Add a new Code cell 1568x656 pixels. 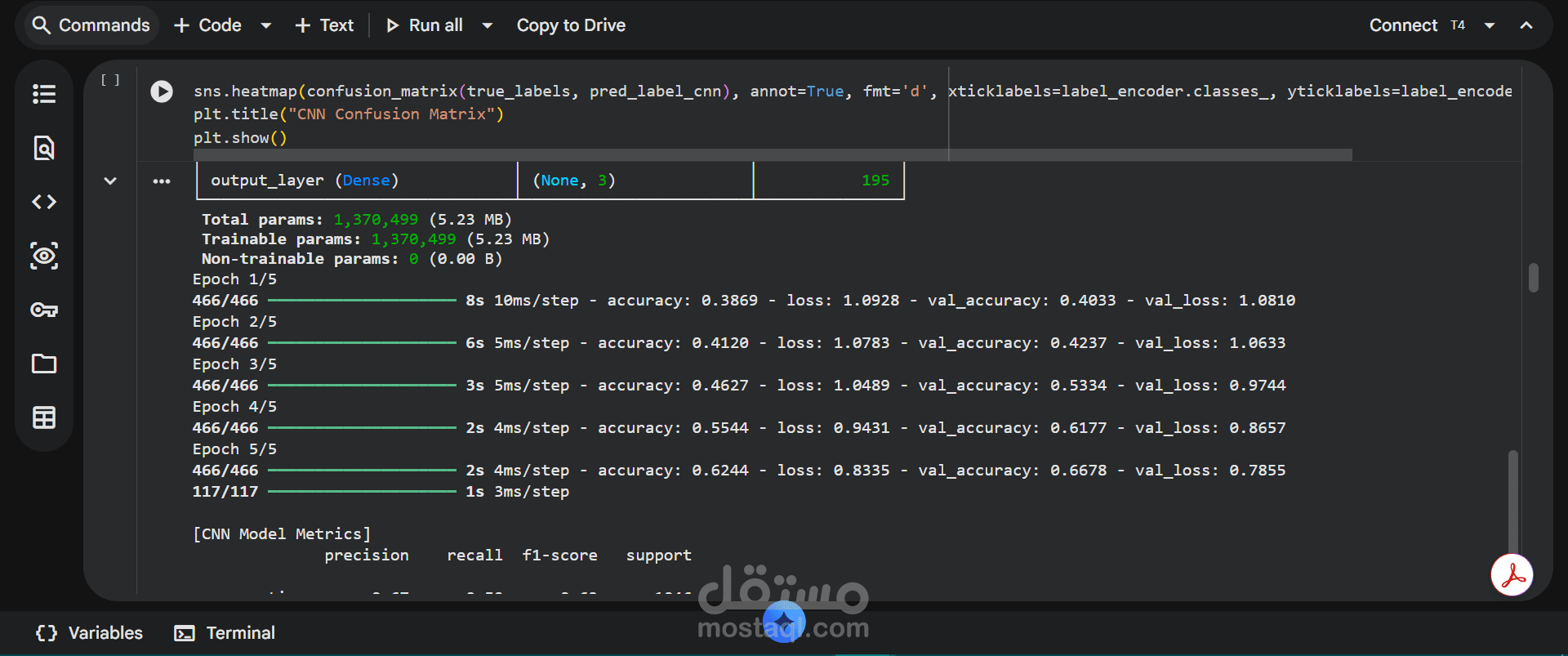pyautogui.click(x=207, y=25)
